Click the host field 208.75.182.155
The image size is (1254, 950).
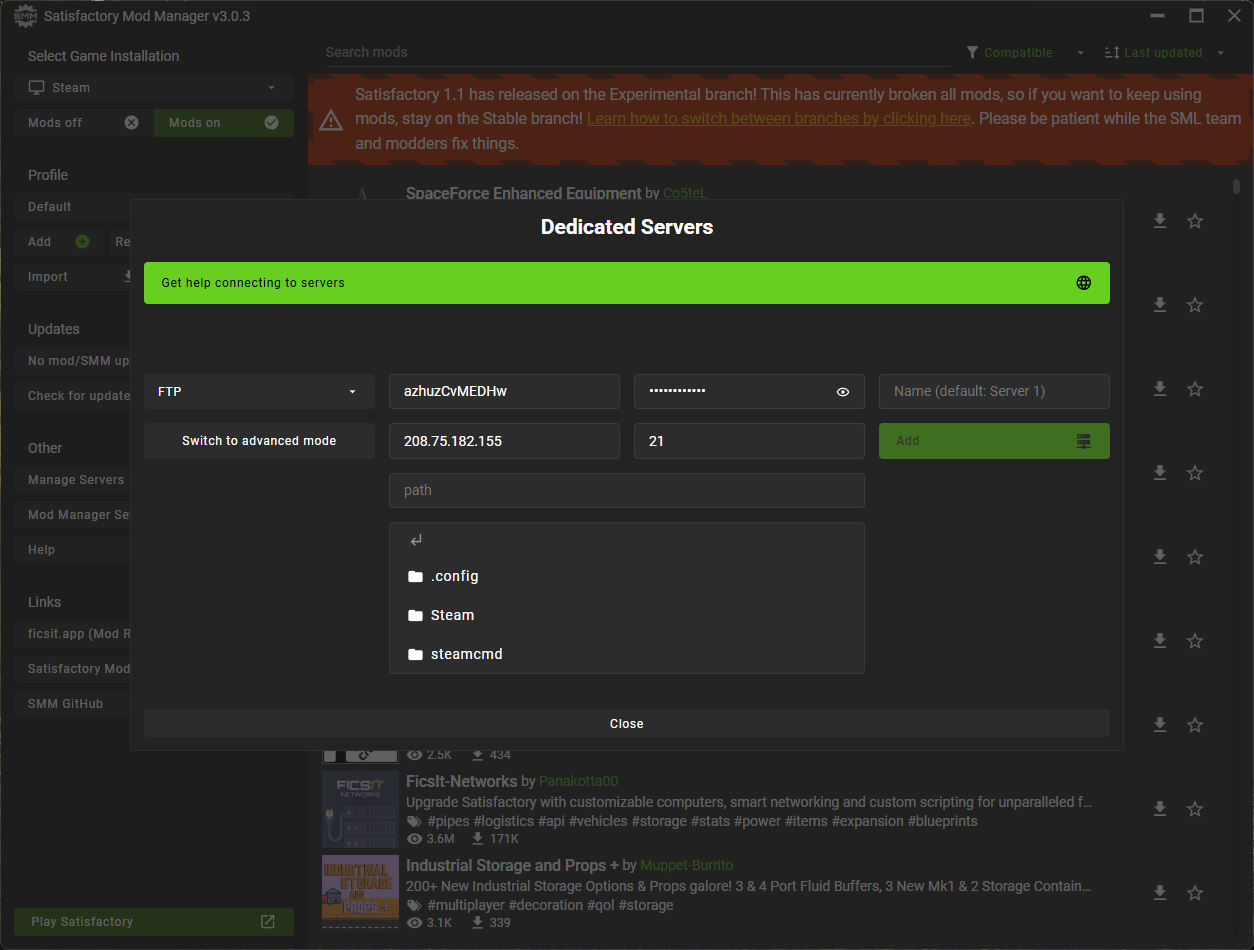[504, 441]
